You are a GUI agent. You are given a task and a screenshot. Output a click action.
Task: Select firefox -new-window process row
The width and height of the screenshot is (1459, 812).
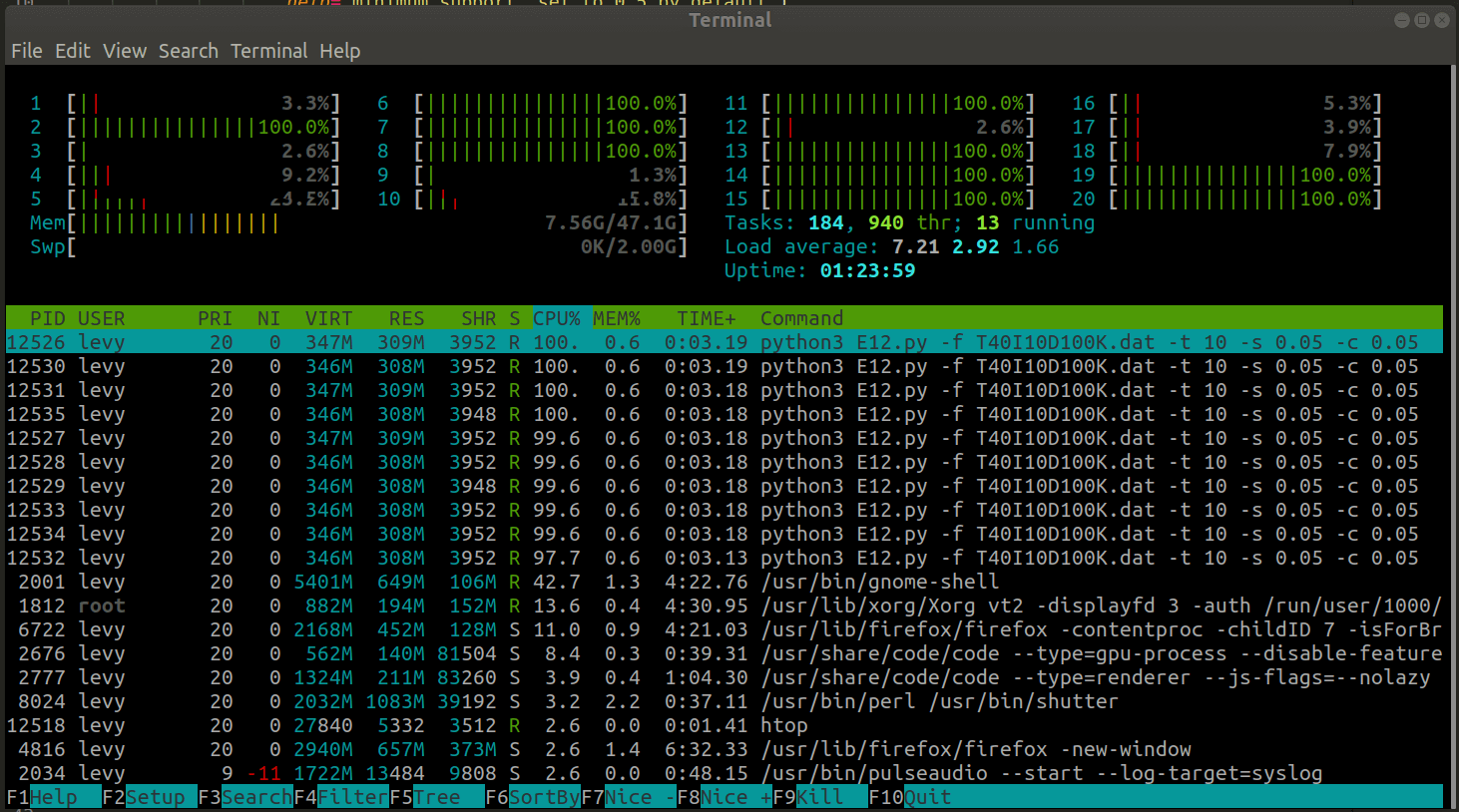coord(725,749)
